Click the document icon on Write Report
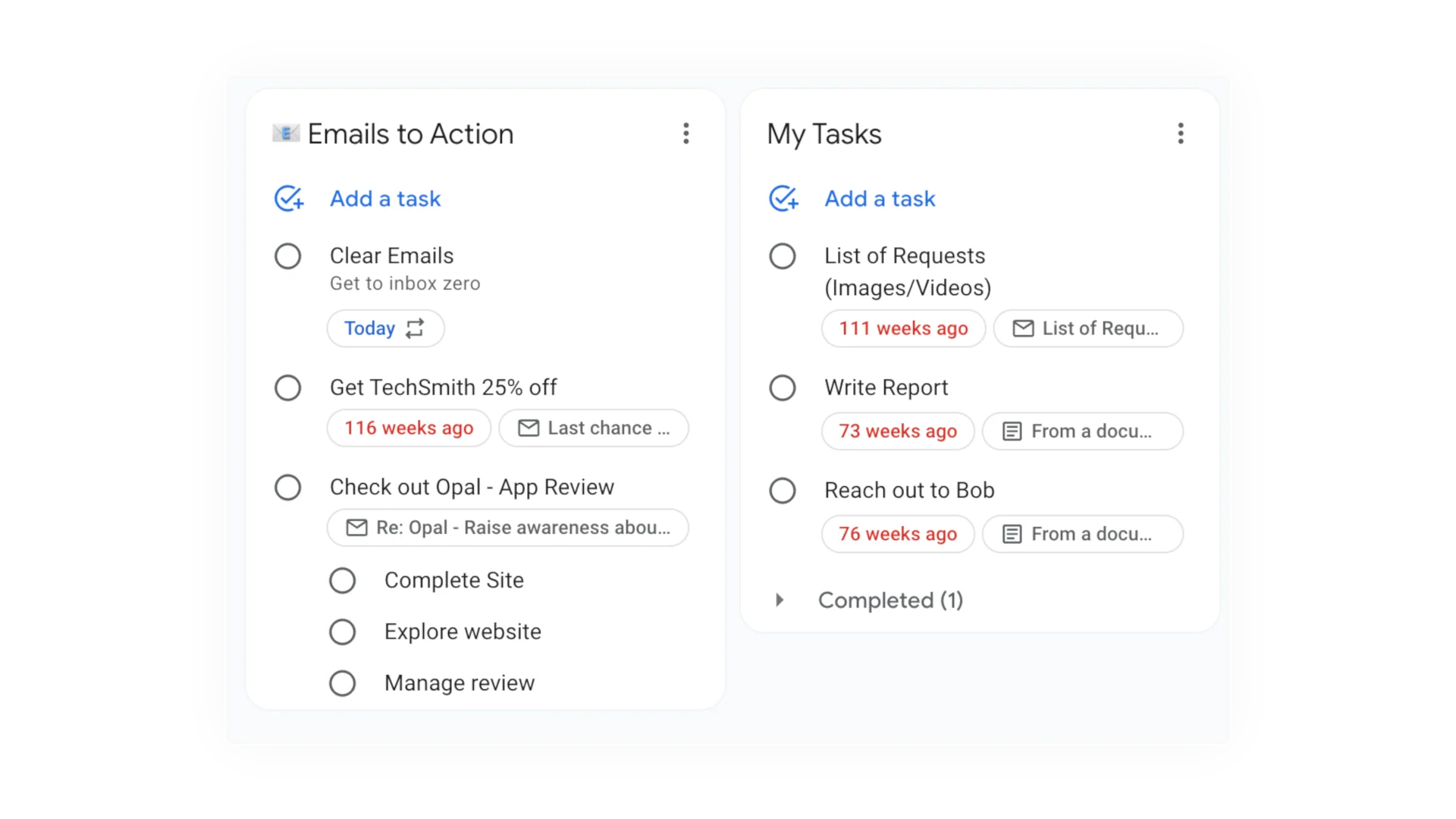 pos(1012,431)
